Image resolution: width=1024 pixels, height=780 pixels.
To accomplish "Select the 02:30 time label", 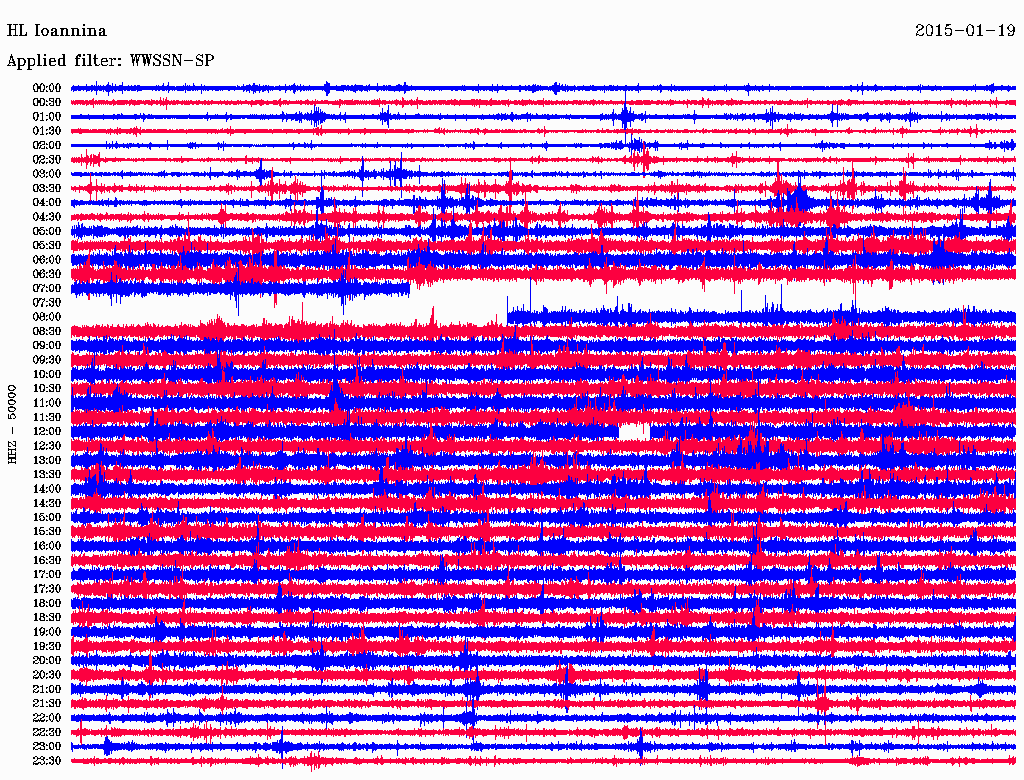I will (x=47, y=159).
